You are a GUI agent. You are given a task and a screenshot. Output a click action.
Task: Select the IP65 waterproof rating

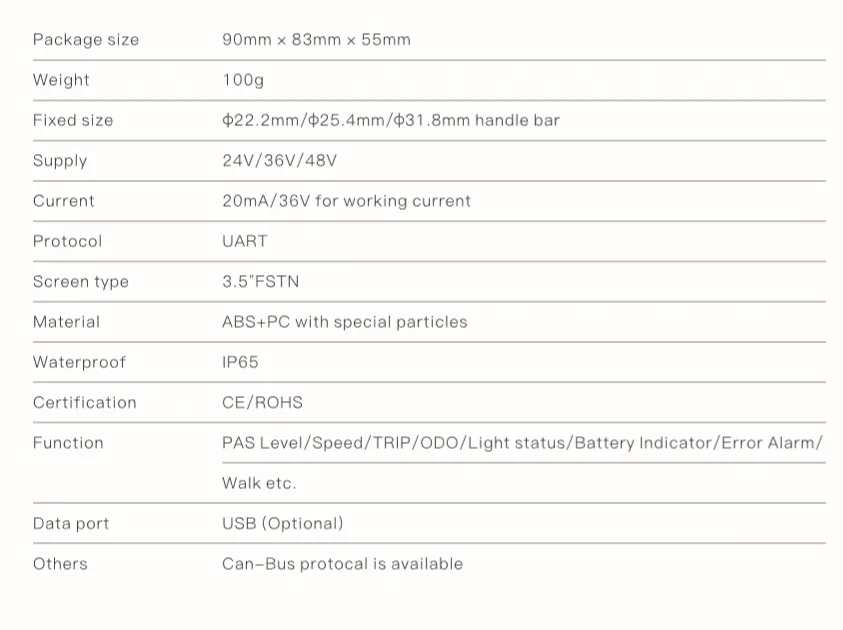click(x=240, y=362)
